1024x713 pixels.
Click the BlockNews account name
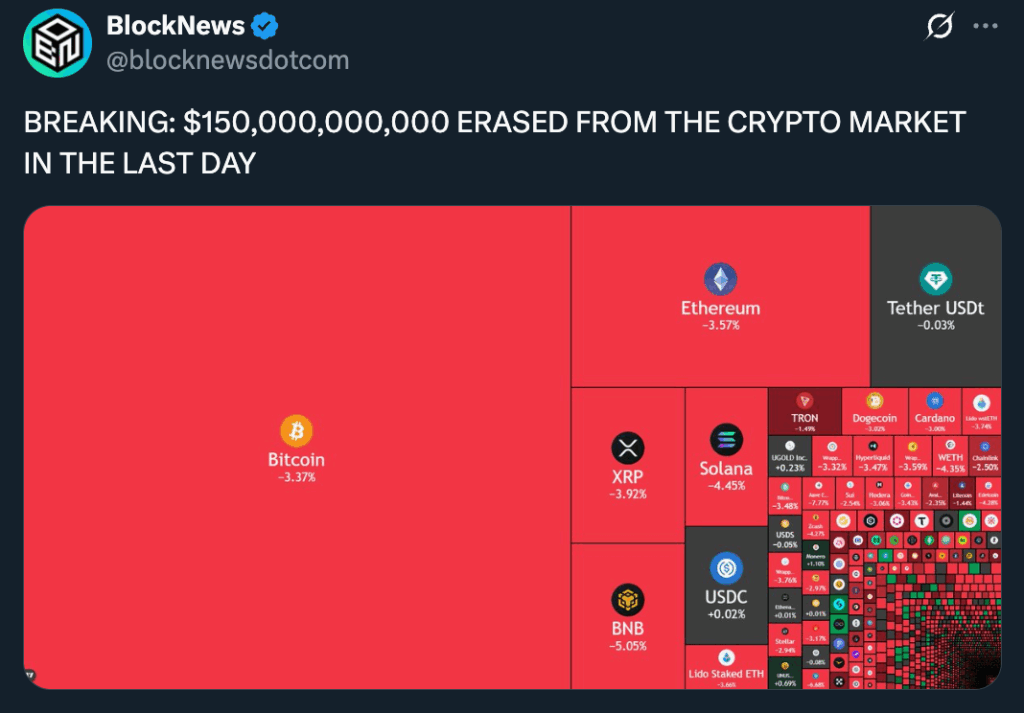pyautogui.click(x=175, y=26)
